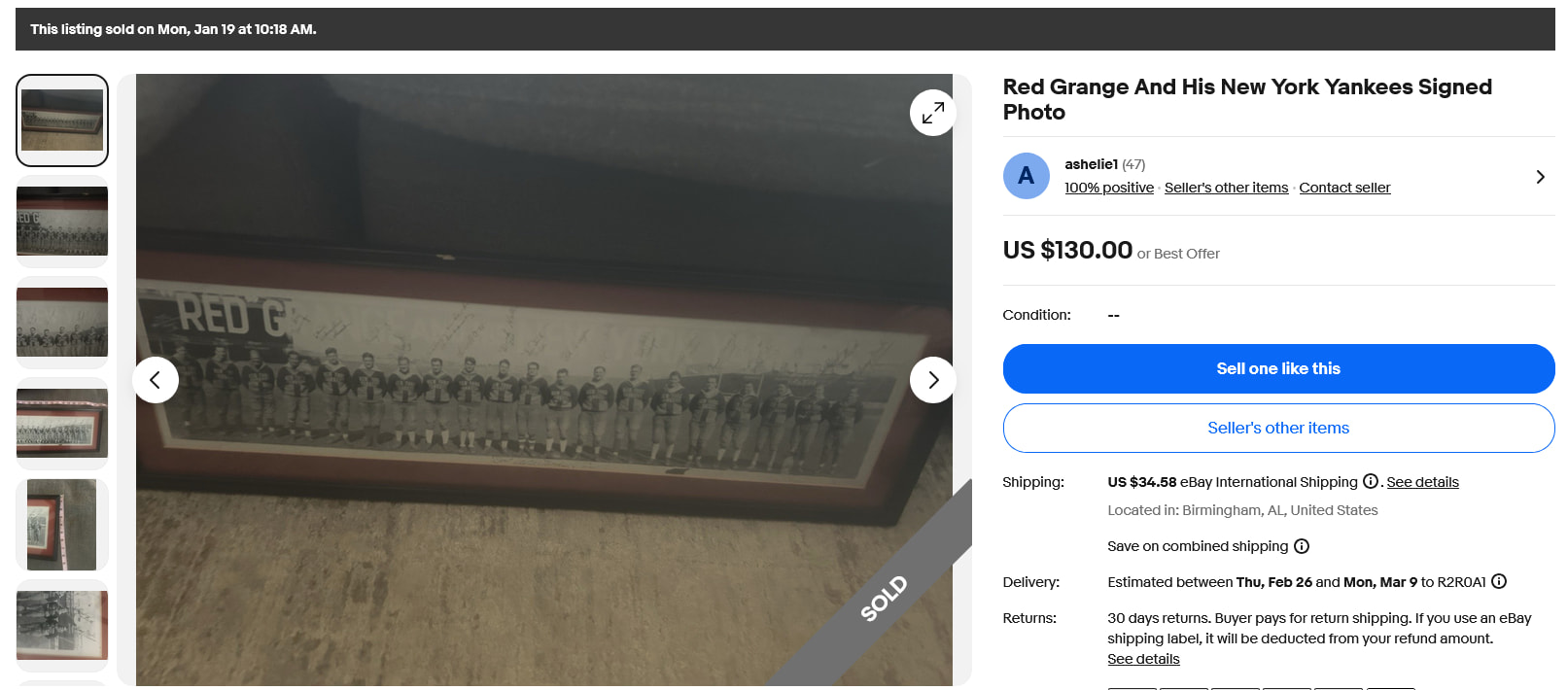Open Contact seller link
The image size is (1568, 690).
point(1344,188)
